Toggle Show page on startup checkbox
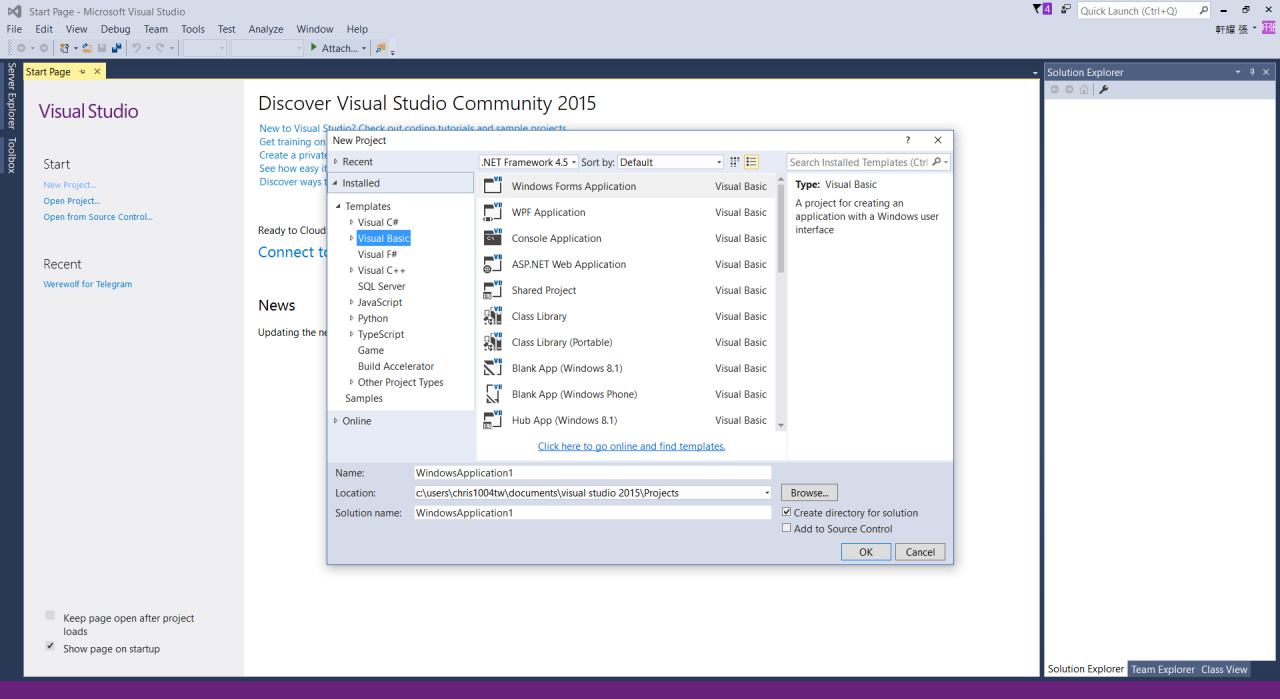1280x699 pixels. (51, 646)
